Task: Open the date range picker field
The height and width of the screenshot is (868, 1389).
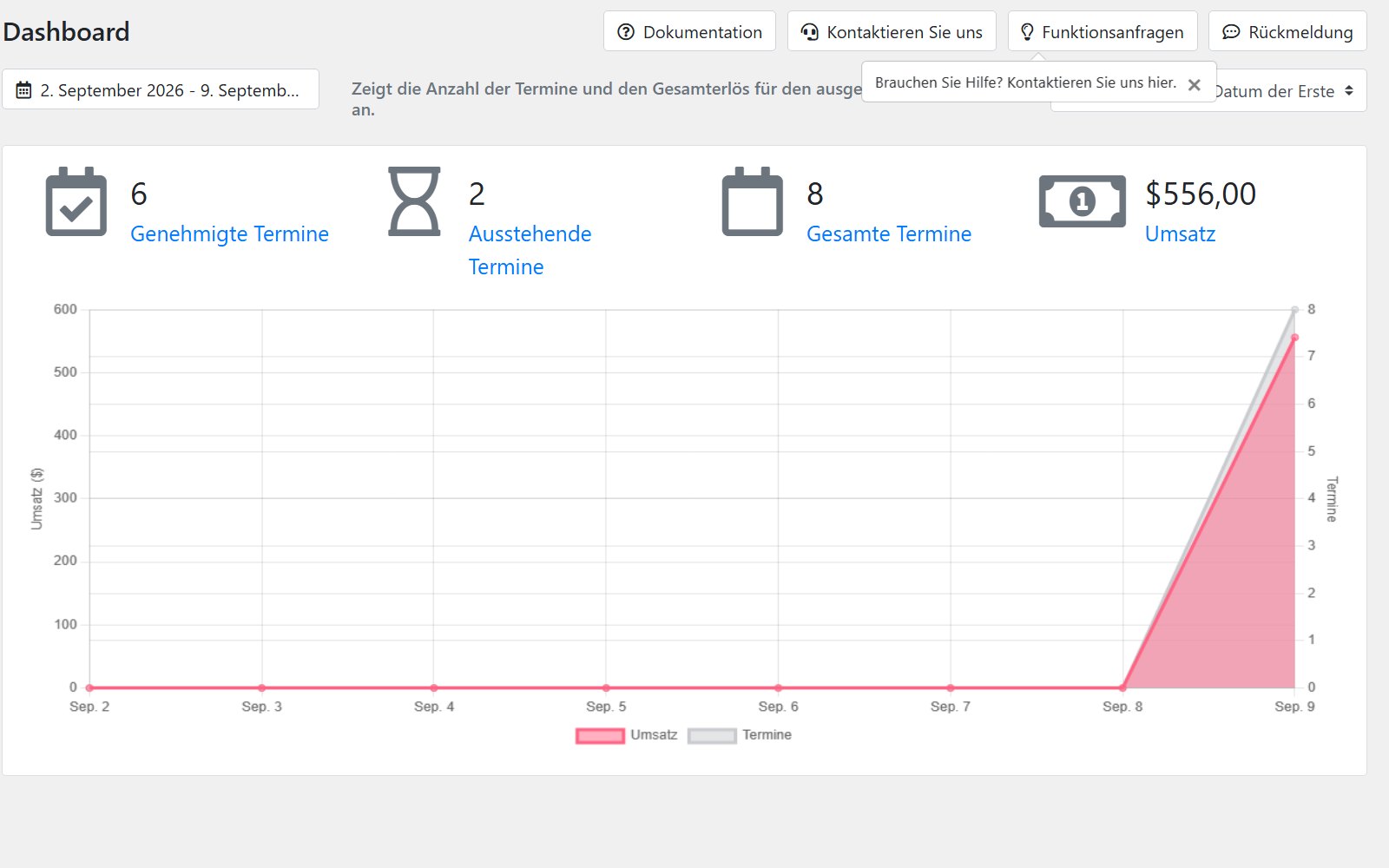Action: click(161, 89)
